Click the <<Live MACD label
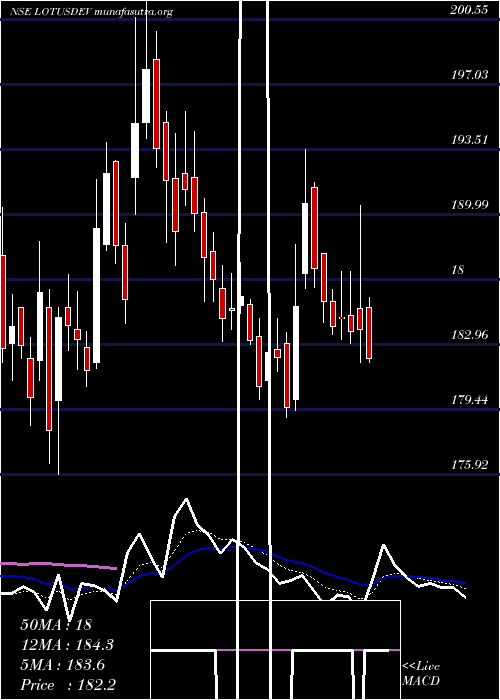The height and width of the screenshot is (700, 500). 421,674
